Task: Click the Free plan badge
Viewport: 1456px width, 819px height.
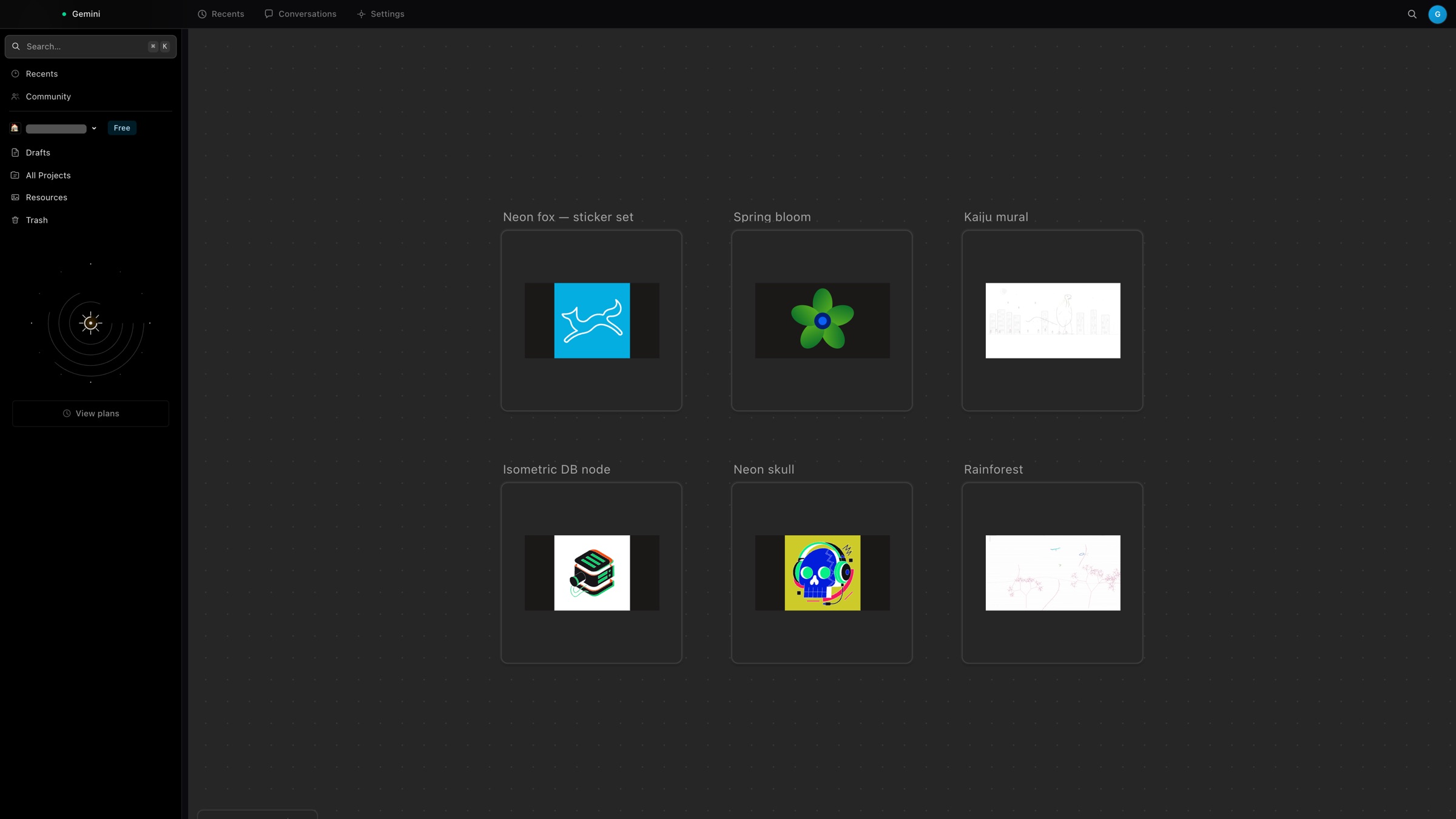Action: pos(122,128)
